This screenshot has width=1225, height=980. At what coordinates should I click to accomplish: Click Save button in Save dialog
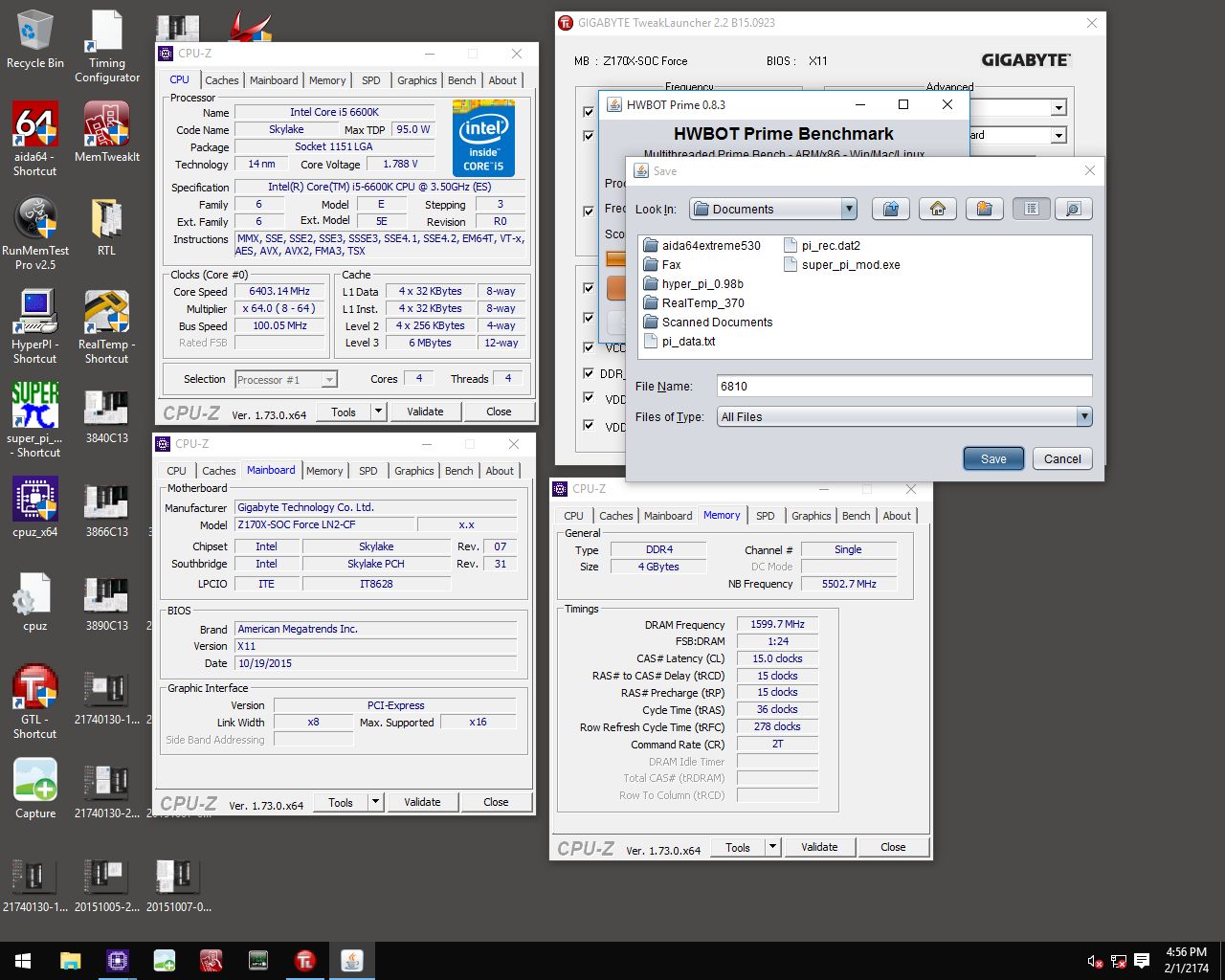993,458
